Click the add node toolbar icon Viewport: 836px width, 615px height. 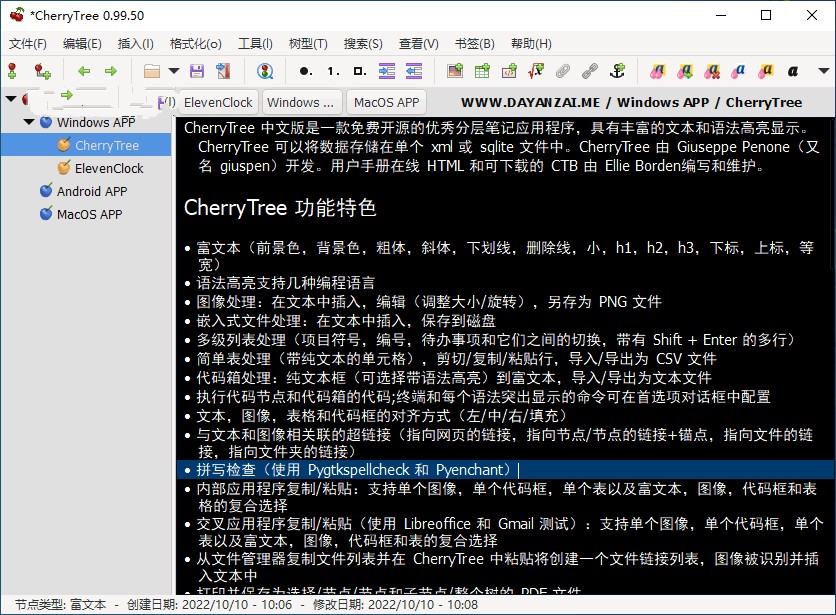pos(13,70)
